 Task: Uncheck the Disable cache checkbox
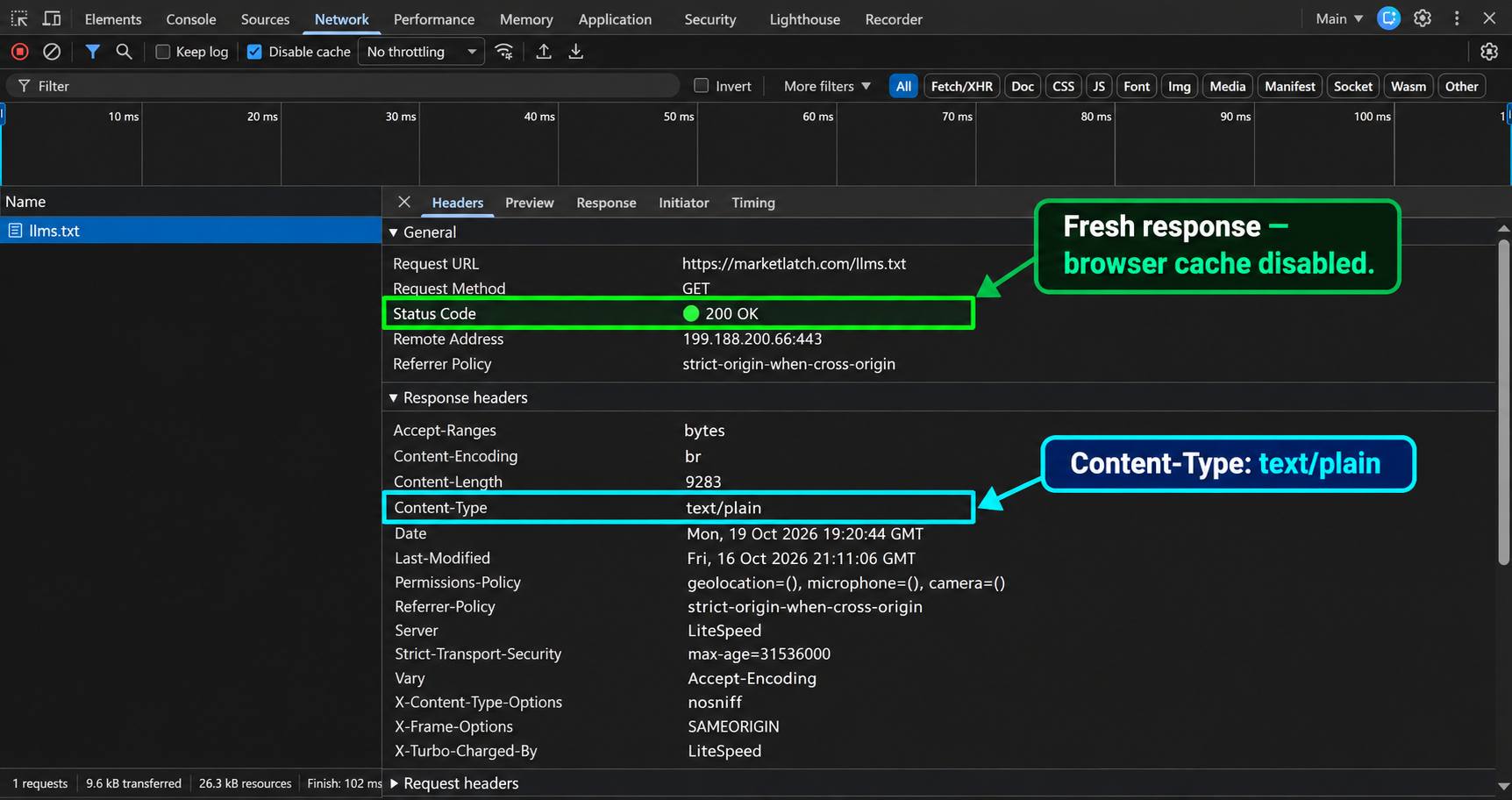(254, 52)
